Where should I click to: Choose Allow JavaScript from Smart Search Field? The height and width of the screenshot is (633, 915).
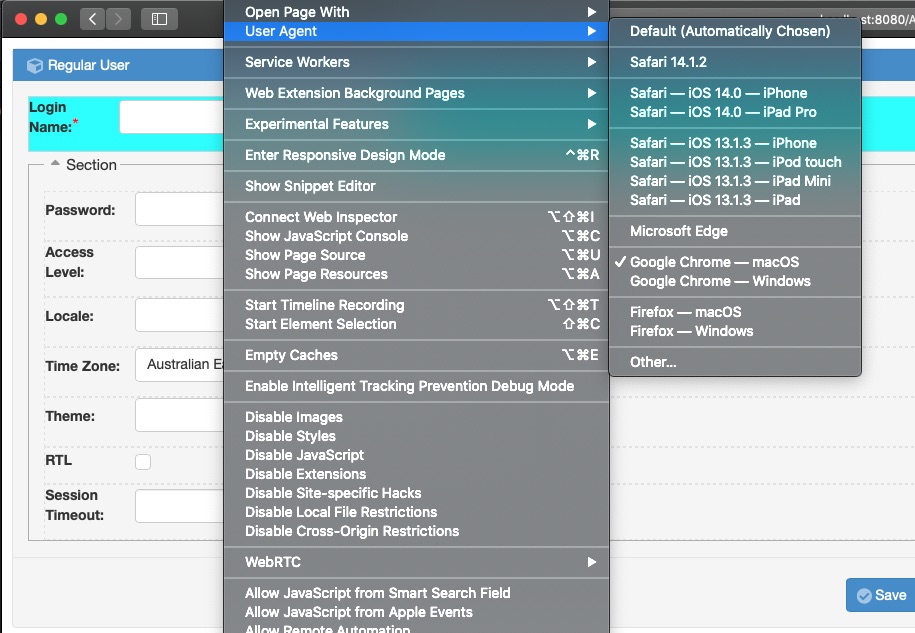point(417,593)
